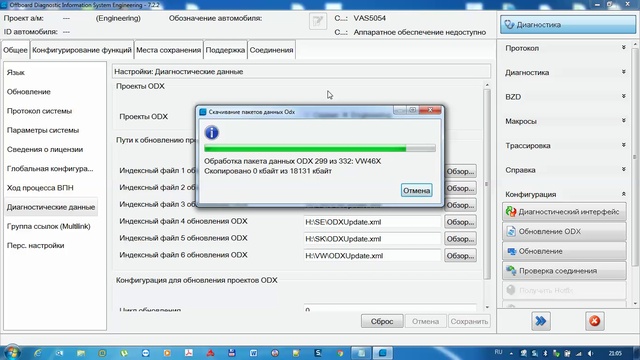This screenshot has width=640, height=360.
Task: Click the H:\VW\ODXUpdate.xml path field
Action: (x=372, y=256)
